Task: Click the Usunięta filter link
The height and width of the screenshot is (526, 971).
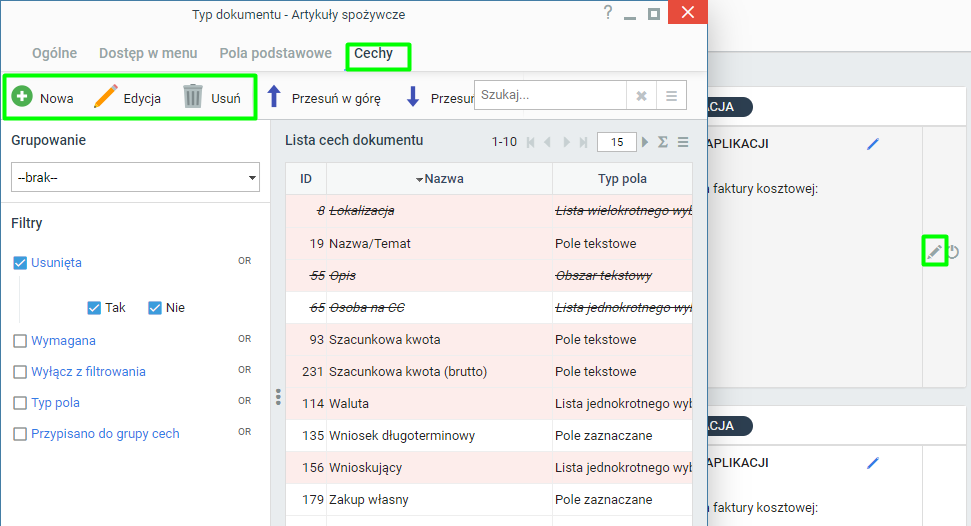Action: (x=56, y=263)
